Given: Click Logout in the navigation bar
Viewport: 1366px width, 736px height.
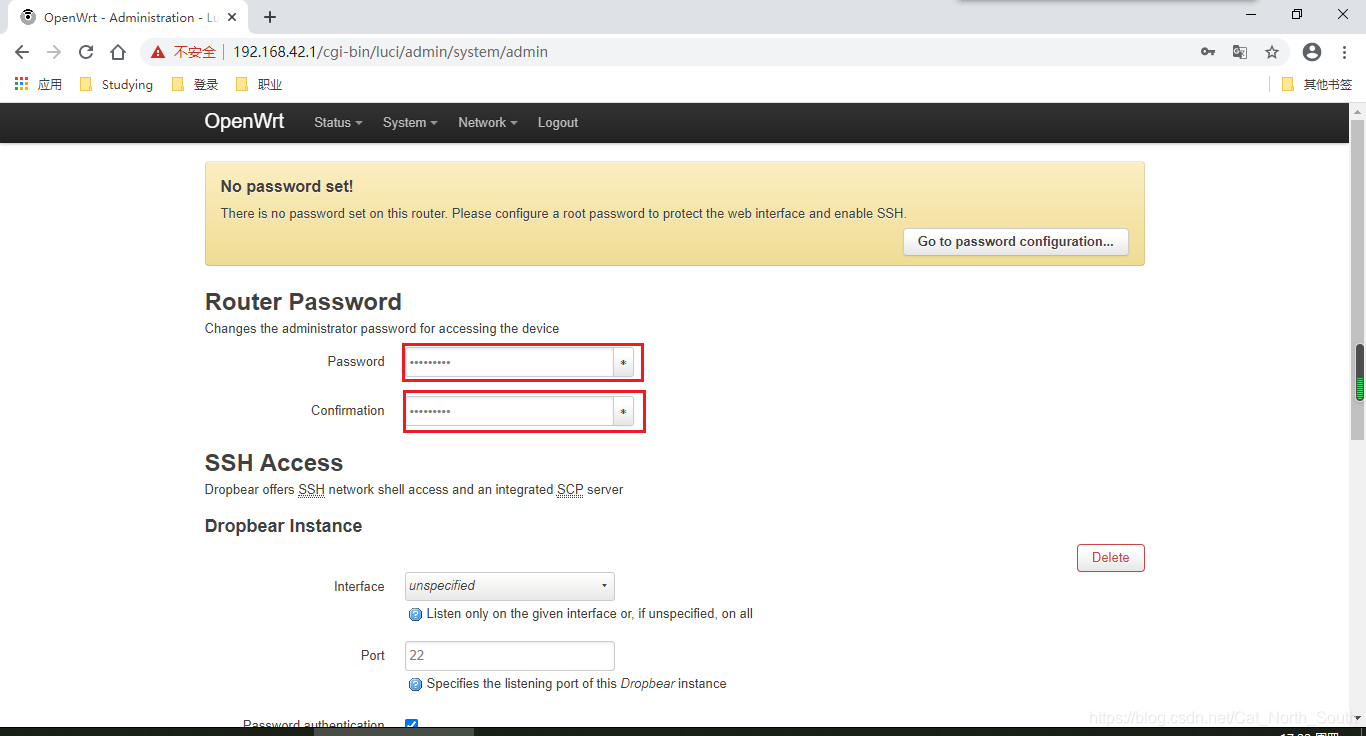Looking at the screenshot, I should click(x=558, y=123).
